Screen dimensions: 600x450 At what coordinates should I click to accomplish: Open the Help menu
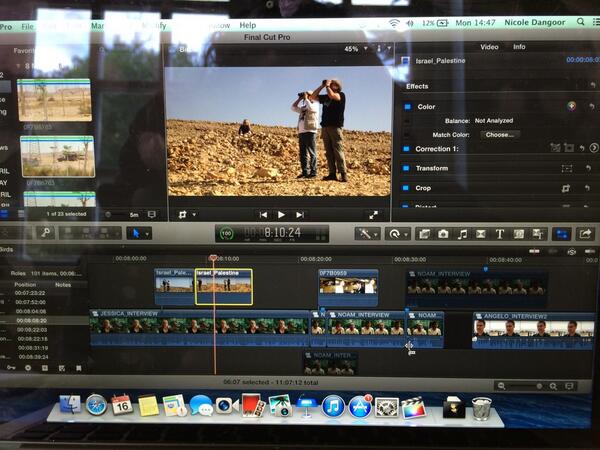tap(248, 25)
